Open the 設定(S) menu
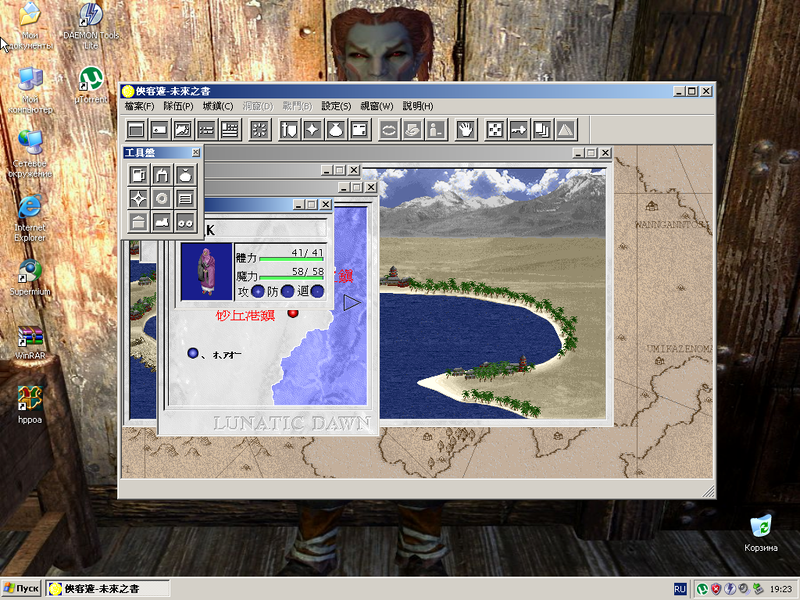This screenshot has width=800, height=600. pyautogui.click(x=336, y=106)
